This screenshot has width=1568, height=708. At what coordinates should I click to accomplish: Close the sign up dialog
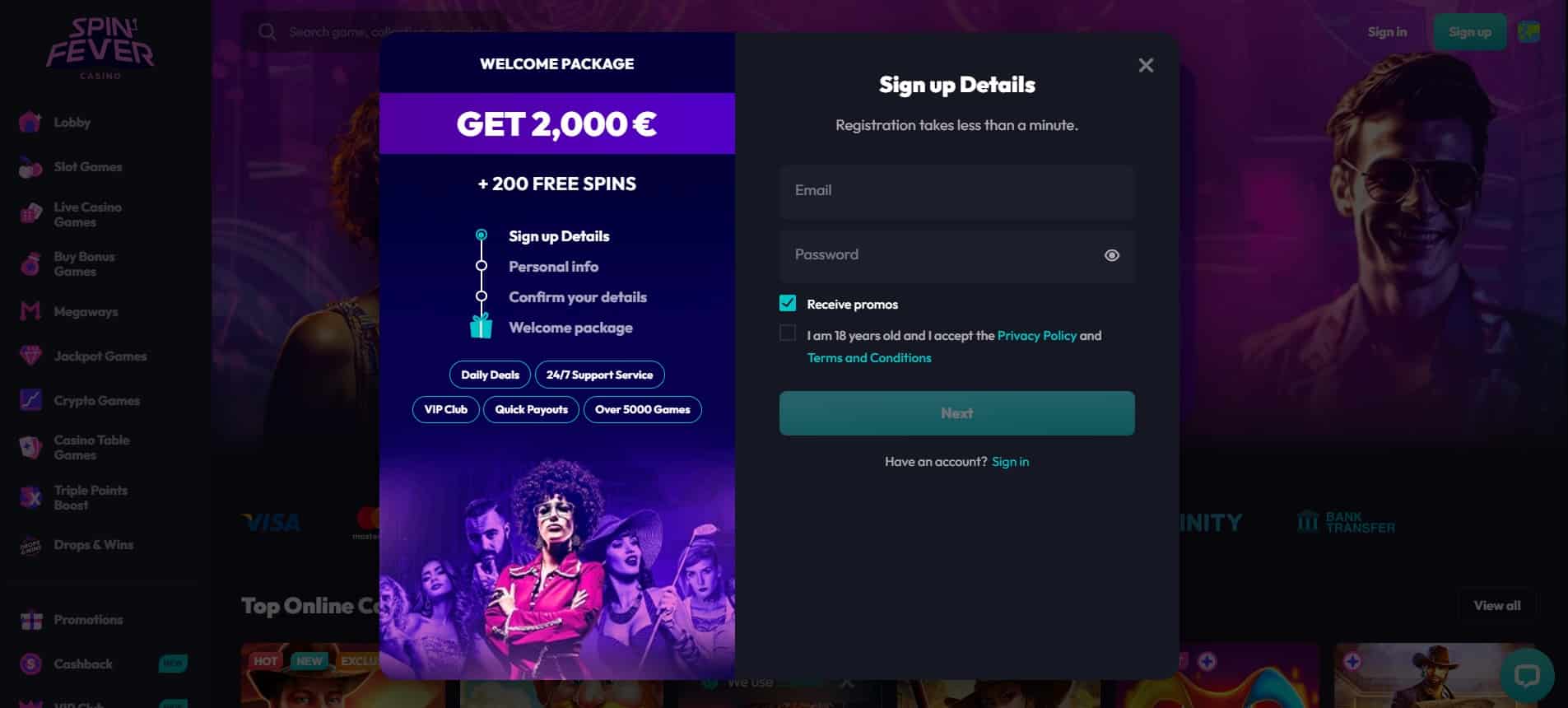[1146, 65]
